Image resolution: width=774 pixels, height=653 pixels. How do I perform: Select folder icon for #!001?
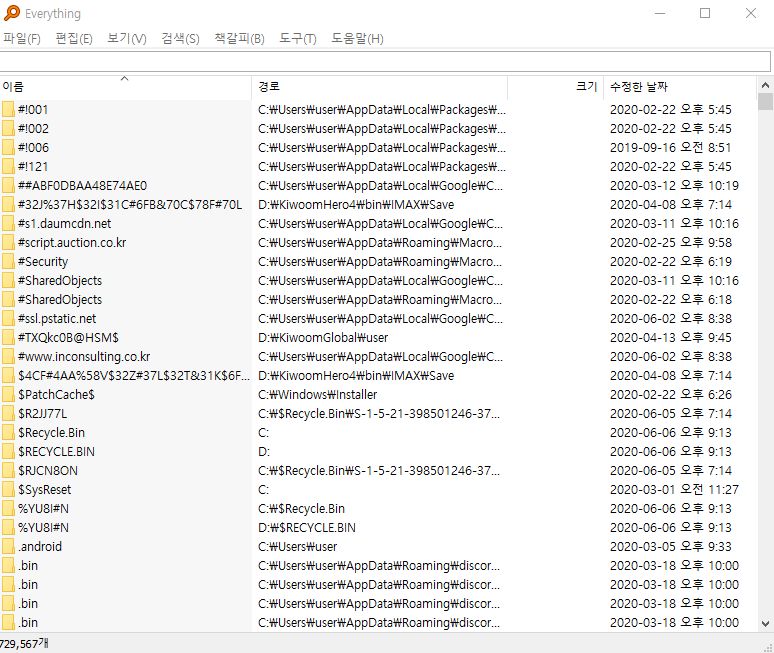(x=8, y=110)
